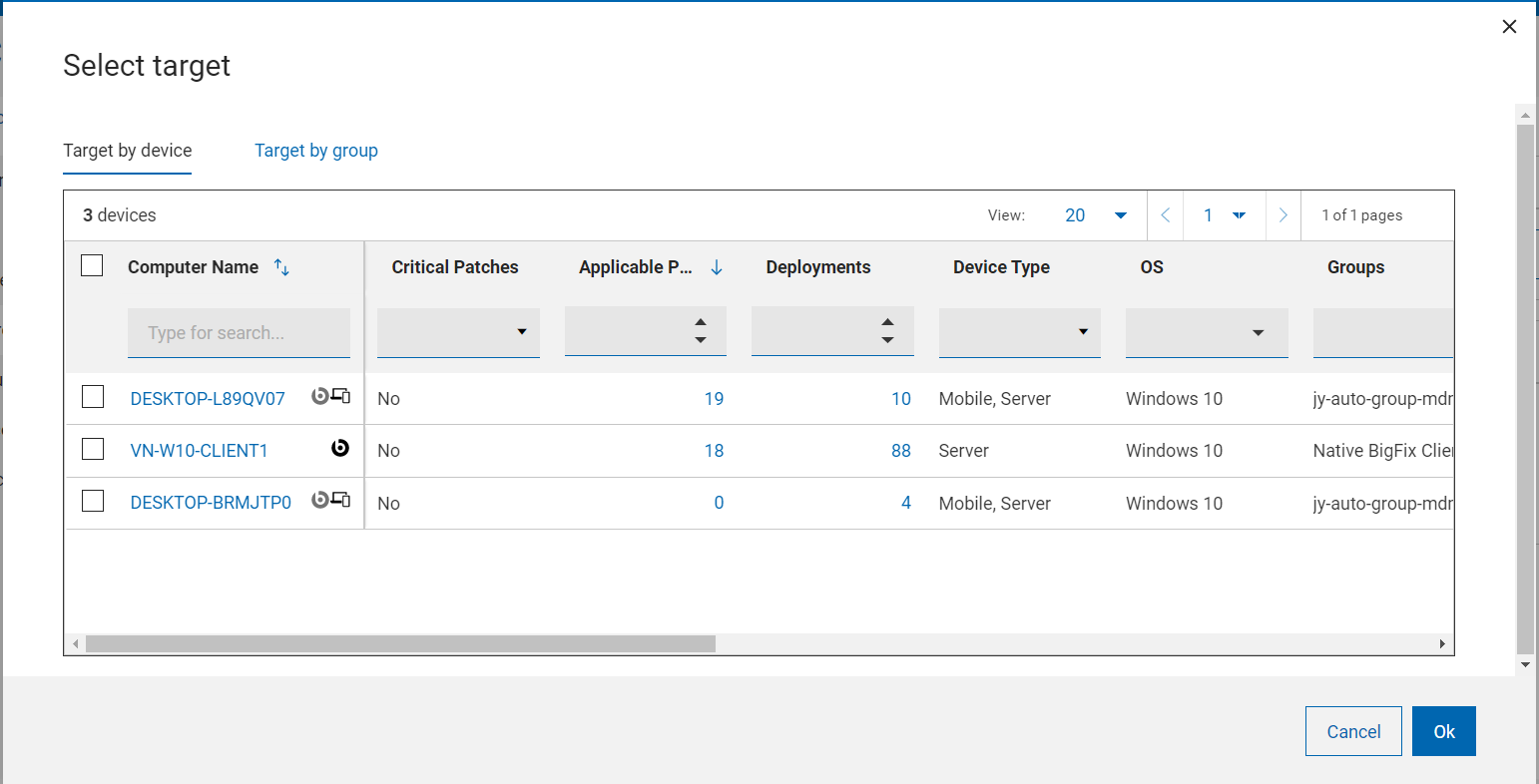Check the box next to DESKTOP-BRMJTP0

pos(93,500)
